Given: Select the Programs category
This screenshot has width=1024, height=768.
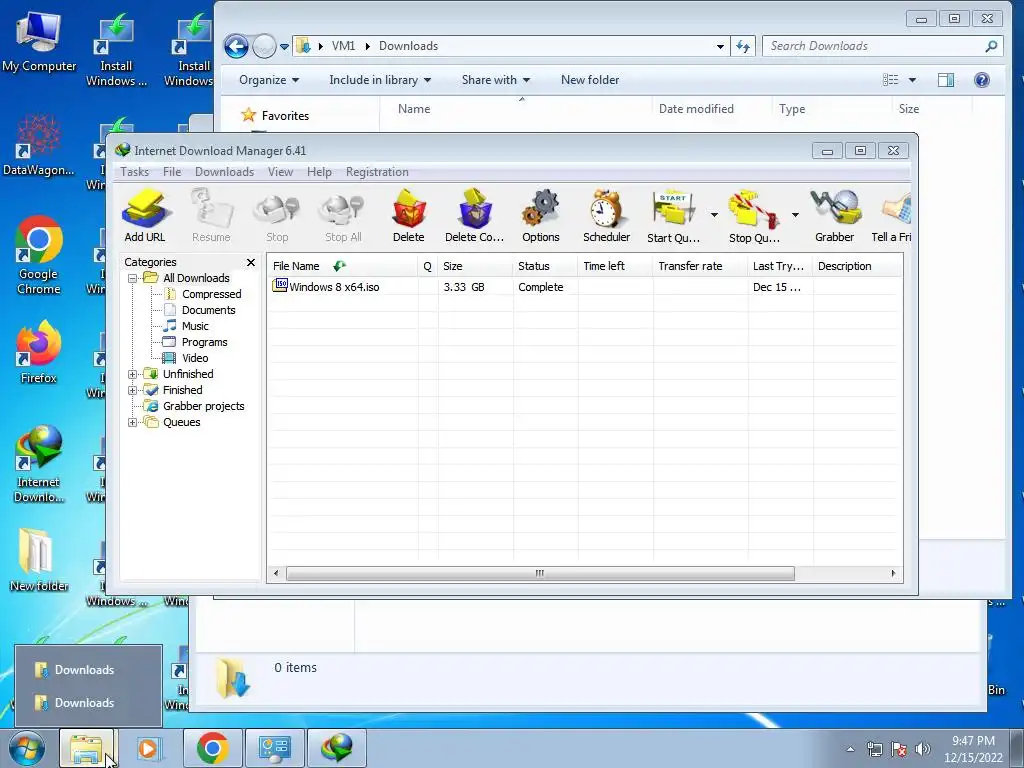Looking at the screenshot, I should [x=204, y=342].
